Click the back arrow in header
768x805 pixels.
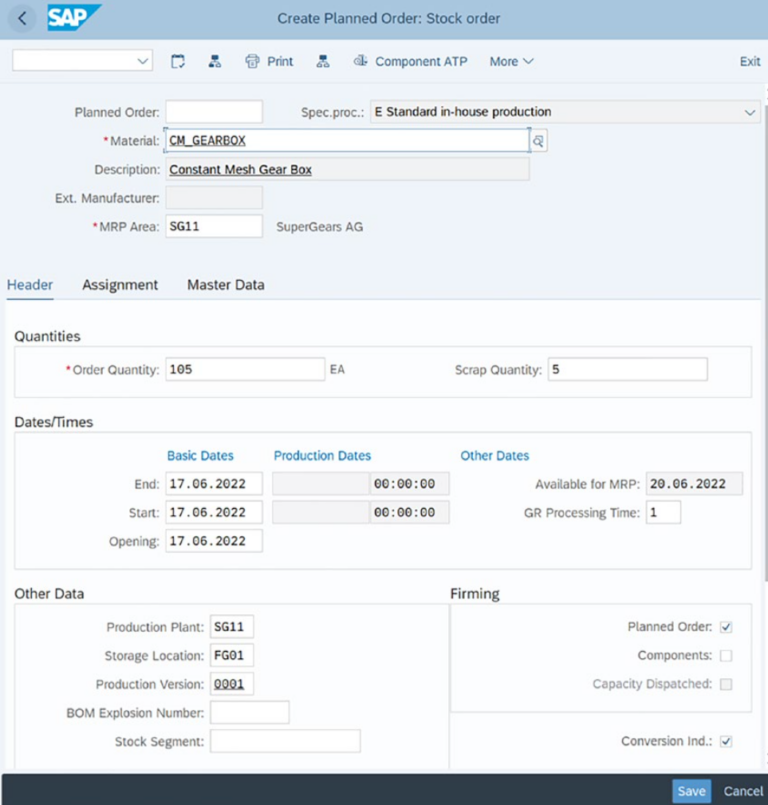tap(22, 18)
